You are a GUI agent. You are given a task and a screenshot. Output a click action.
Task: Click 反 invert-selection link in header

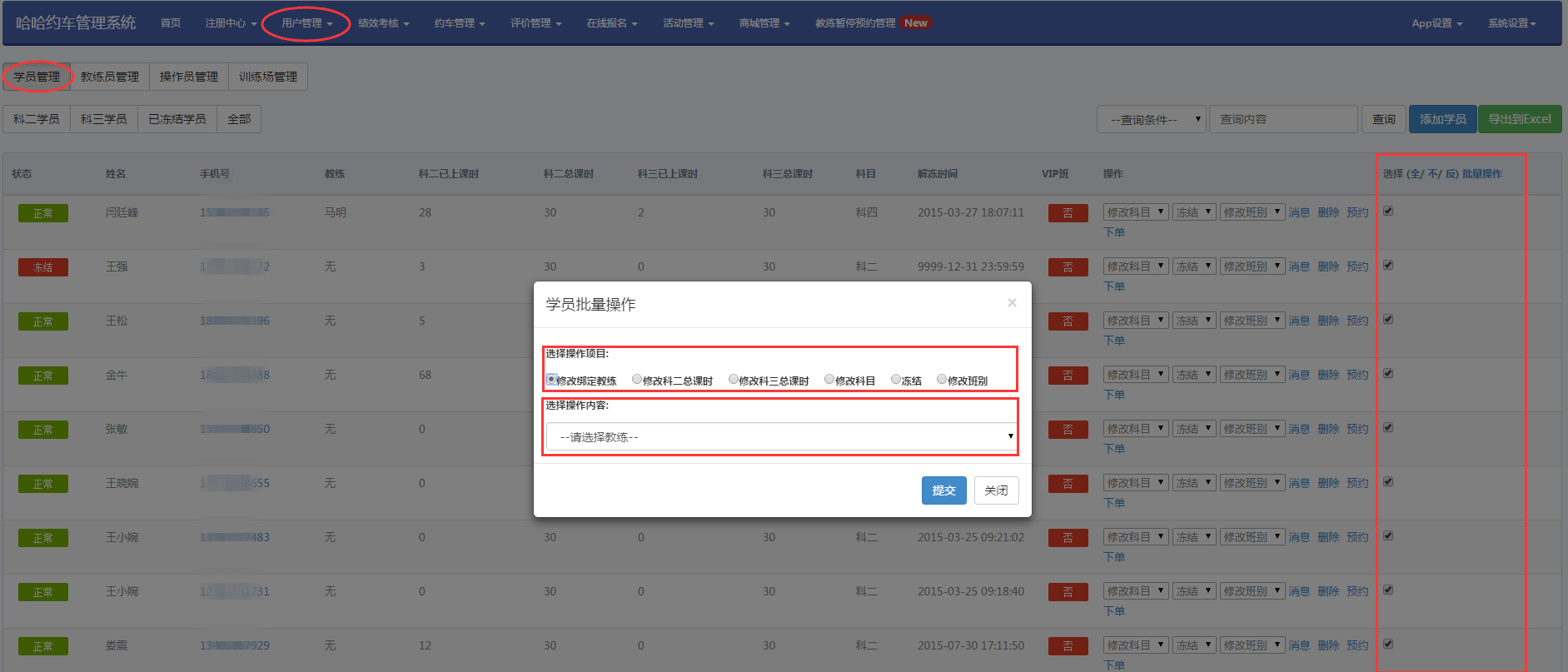coord(1450,174)
